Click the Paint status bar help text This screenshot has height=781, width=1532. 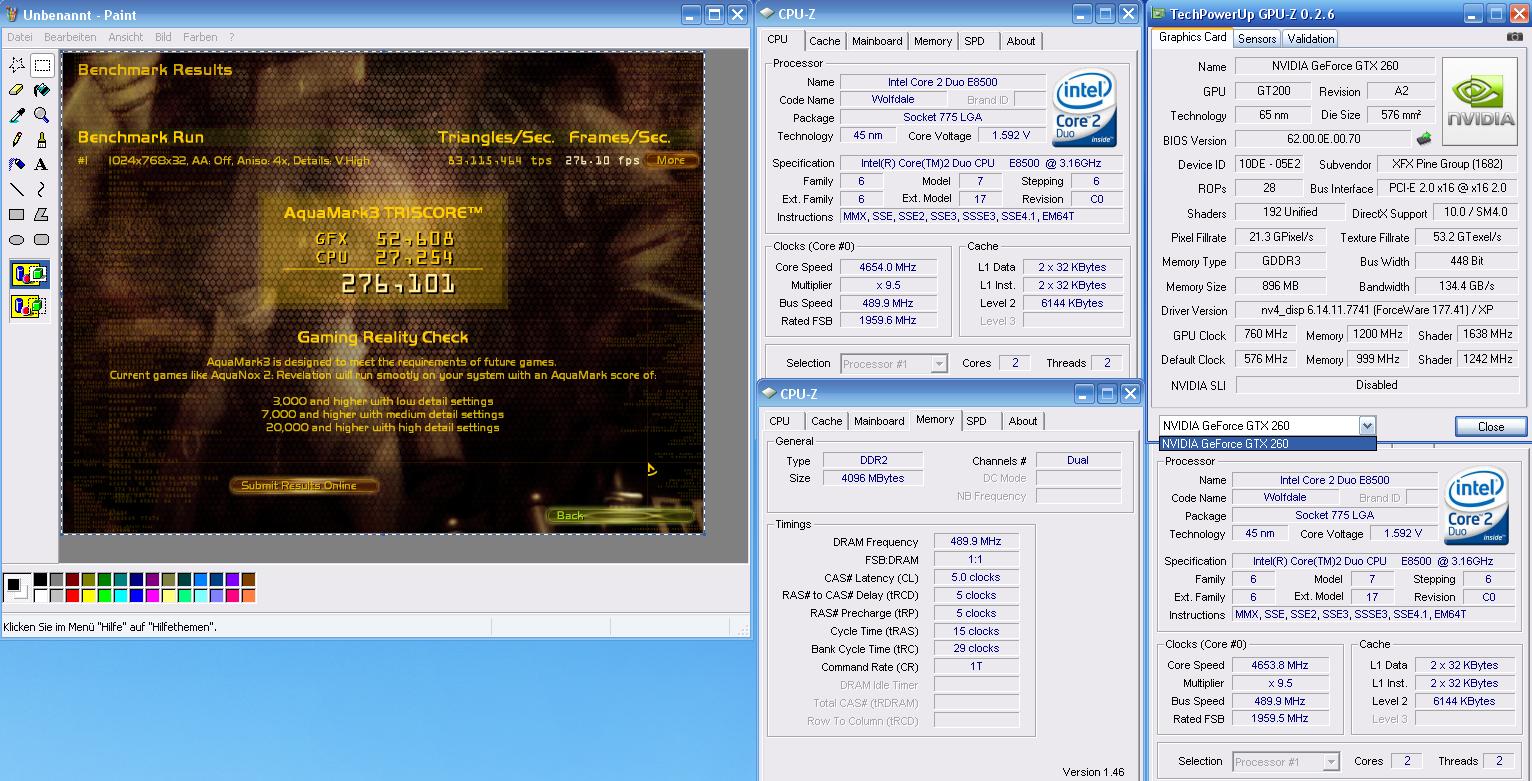pyautogui.click(x=110, y=627)
